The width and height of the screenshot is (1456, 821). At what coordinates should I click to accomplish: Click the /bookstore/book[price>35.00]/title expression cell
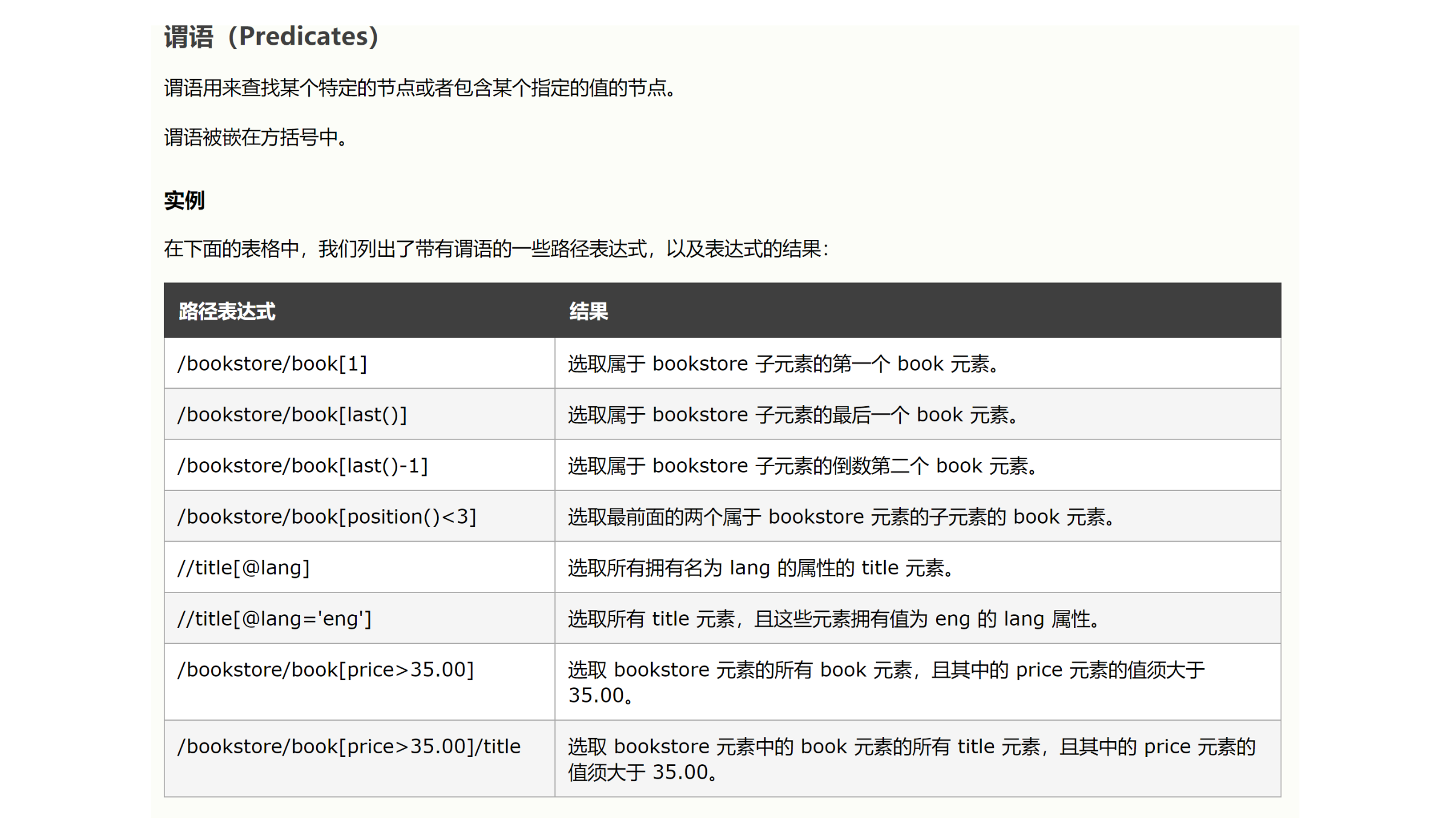[x=348, y=747]
